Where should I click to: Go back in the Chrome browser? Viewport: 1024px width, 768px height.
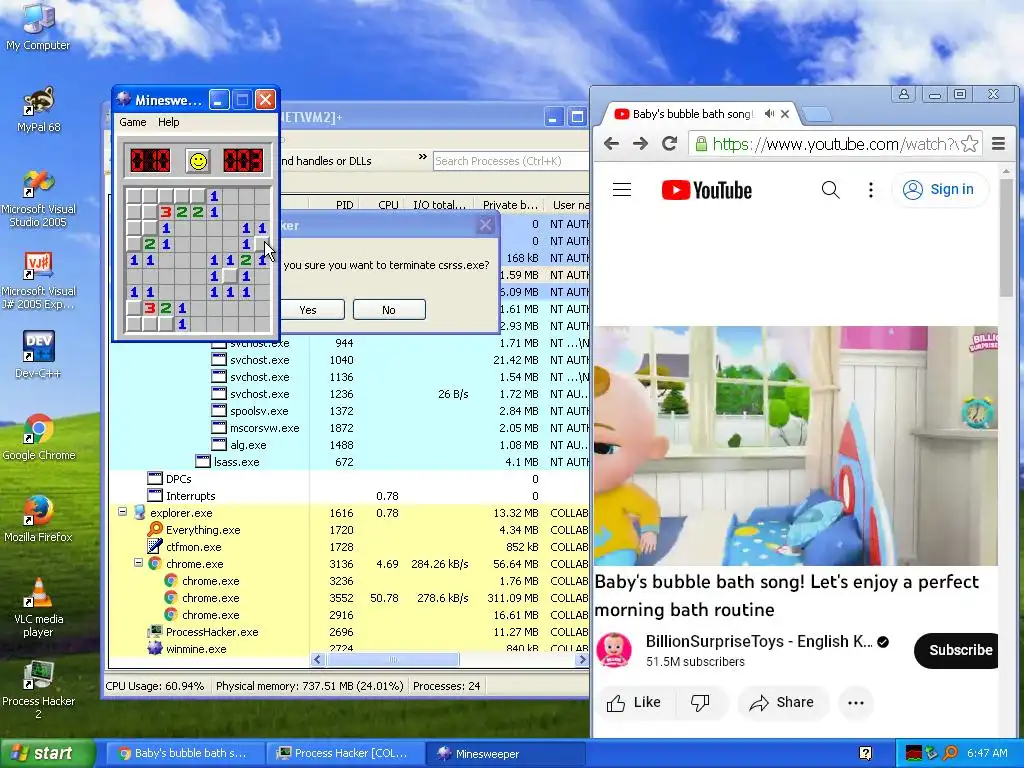pos(611,144)
